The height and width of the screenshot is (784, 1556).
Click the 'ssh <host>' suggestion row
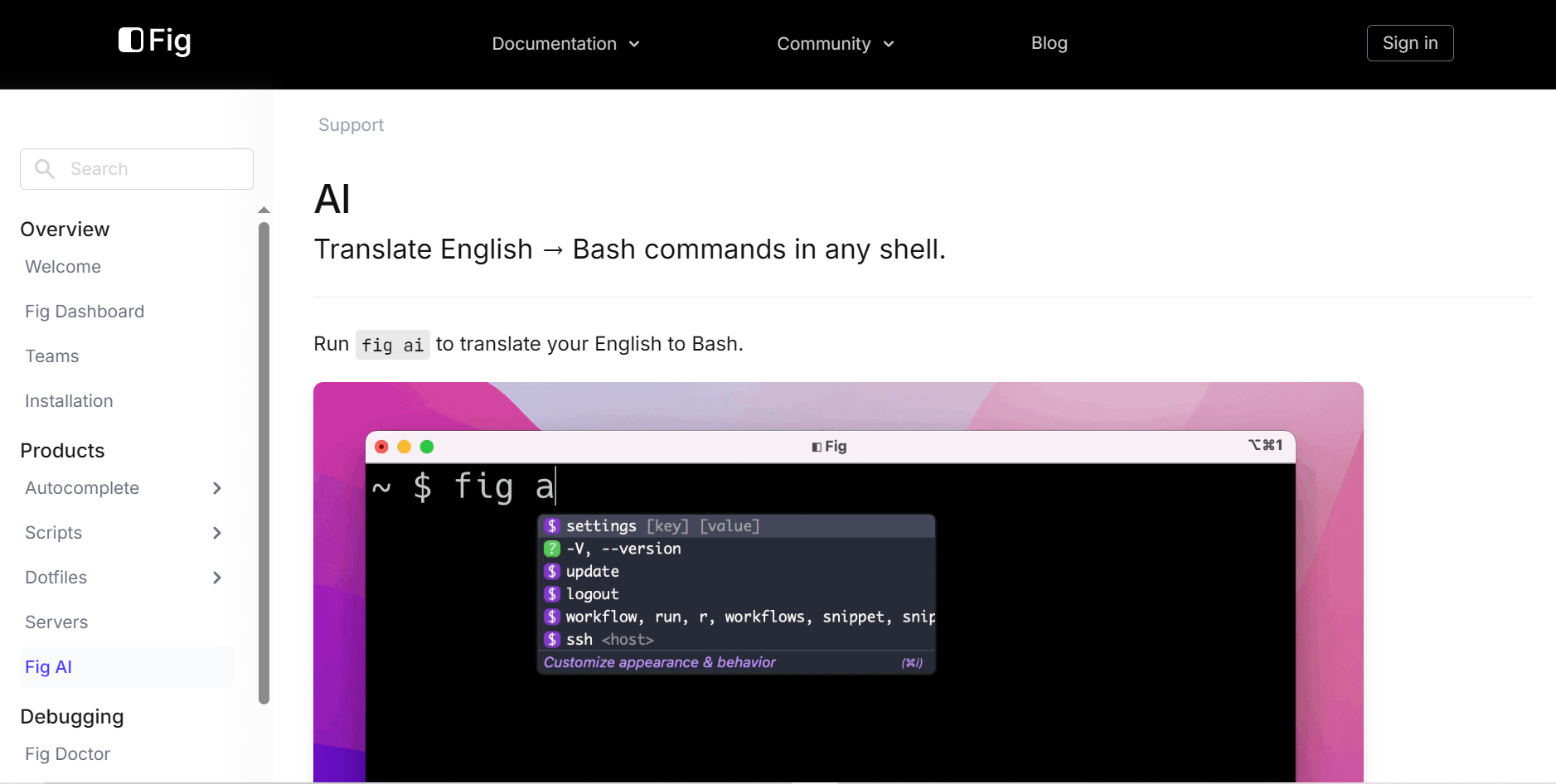[737, 640]
